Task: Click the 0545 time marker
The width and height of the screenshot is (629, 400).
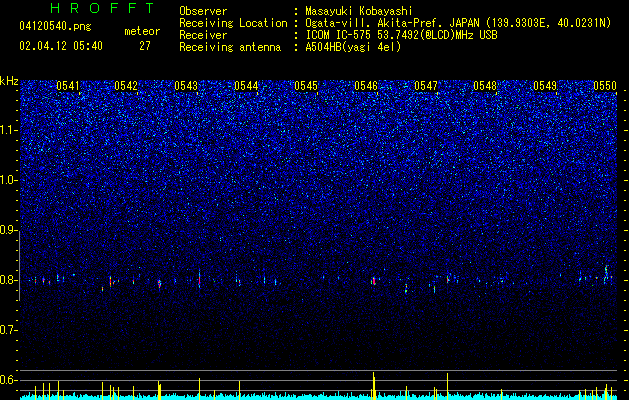Action: [x=306, y=86]
